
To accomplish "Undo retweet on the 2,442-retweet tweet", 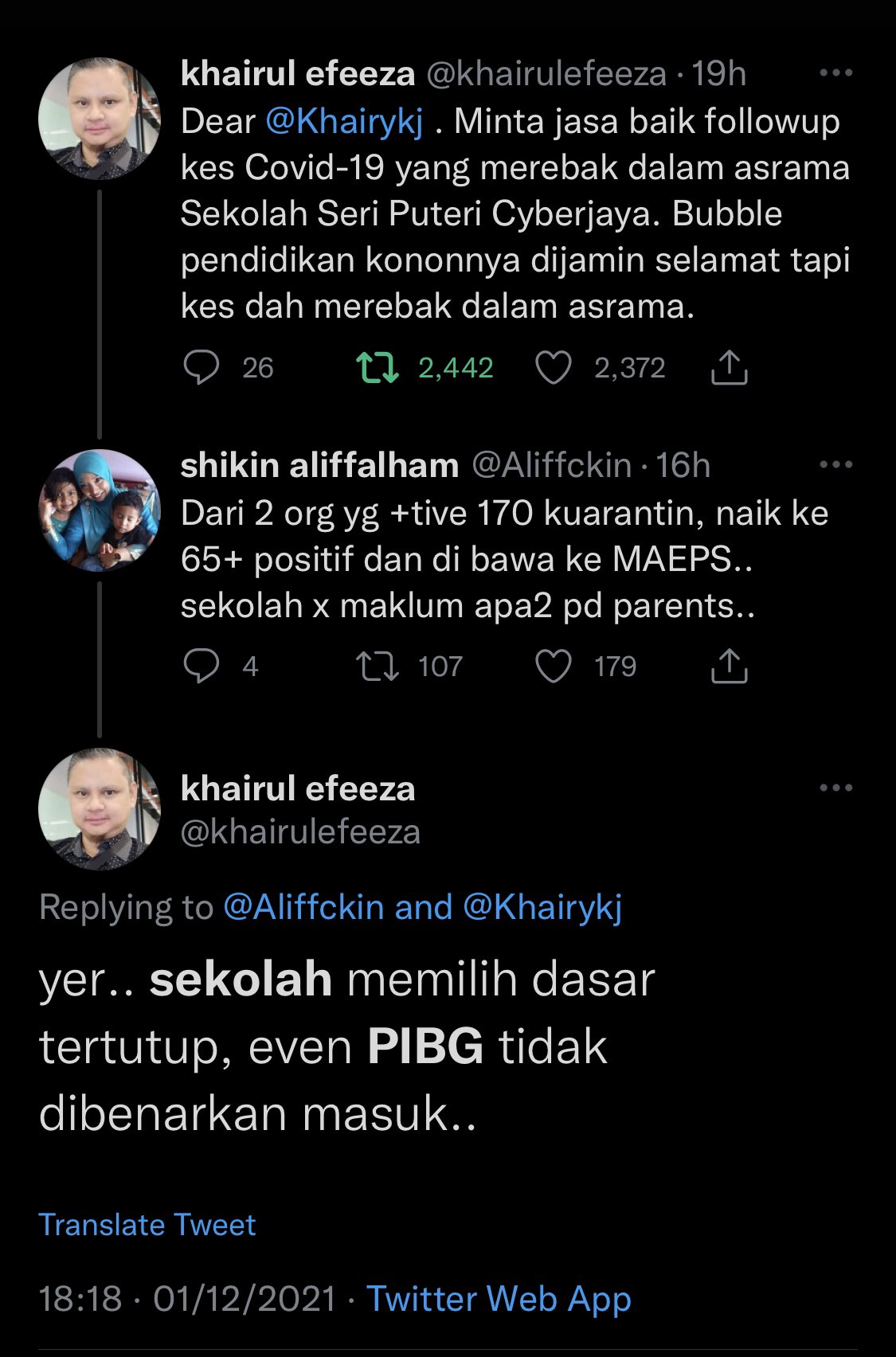I will (x=377, y=368).
